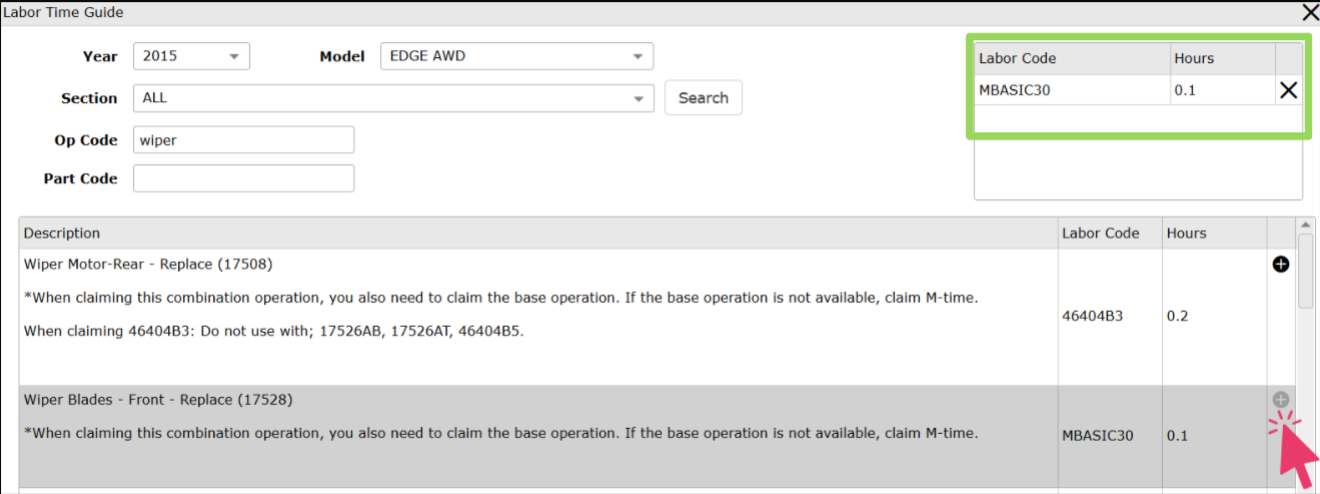
Task: Click the selected panel Labor Code header
Action: [x=1072, y=58]
